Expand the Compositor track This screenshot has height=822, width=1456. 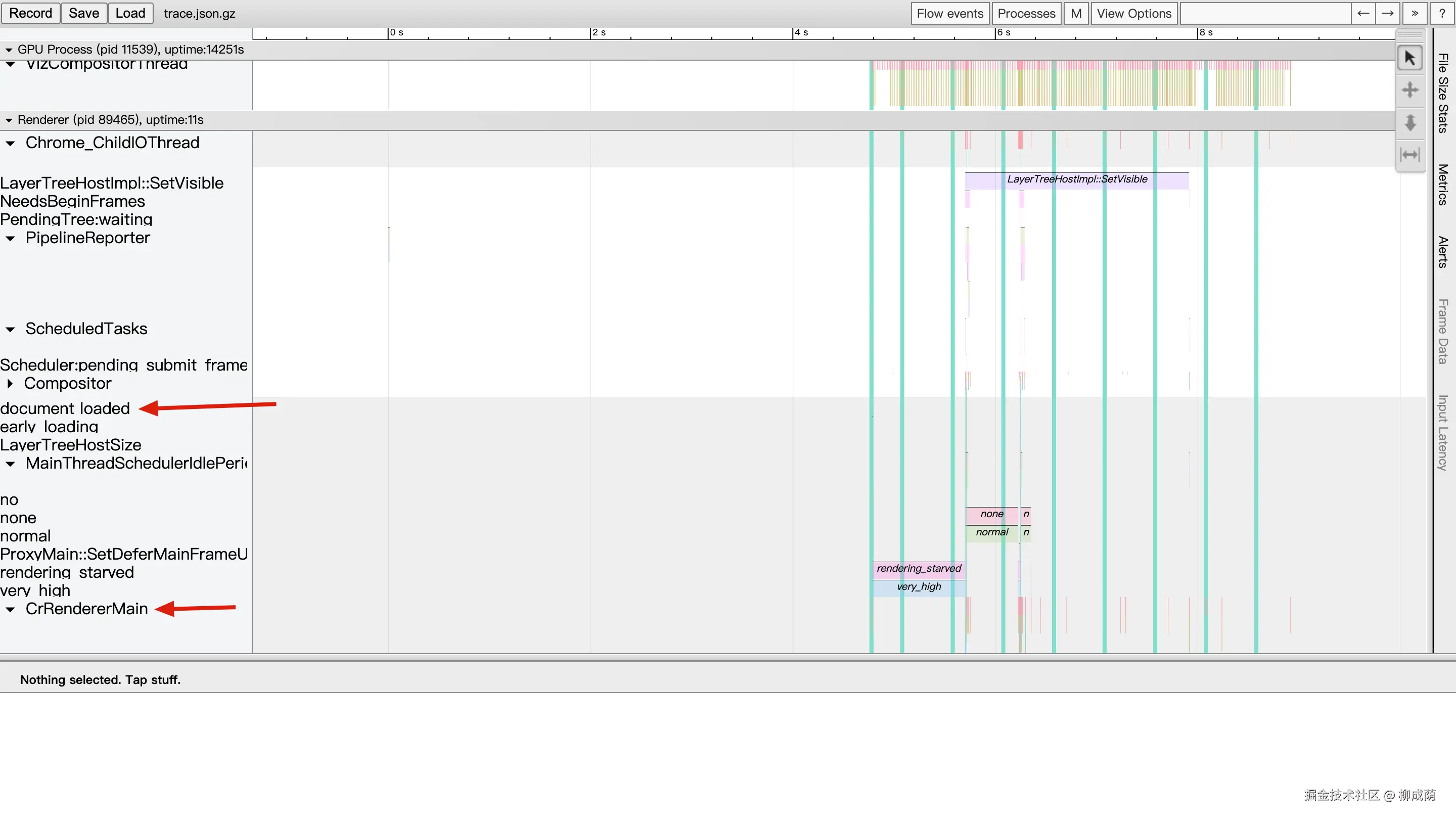[x=10, y=383]
